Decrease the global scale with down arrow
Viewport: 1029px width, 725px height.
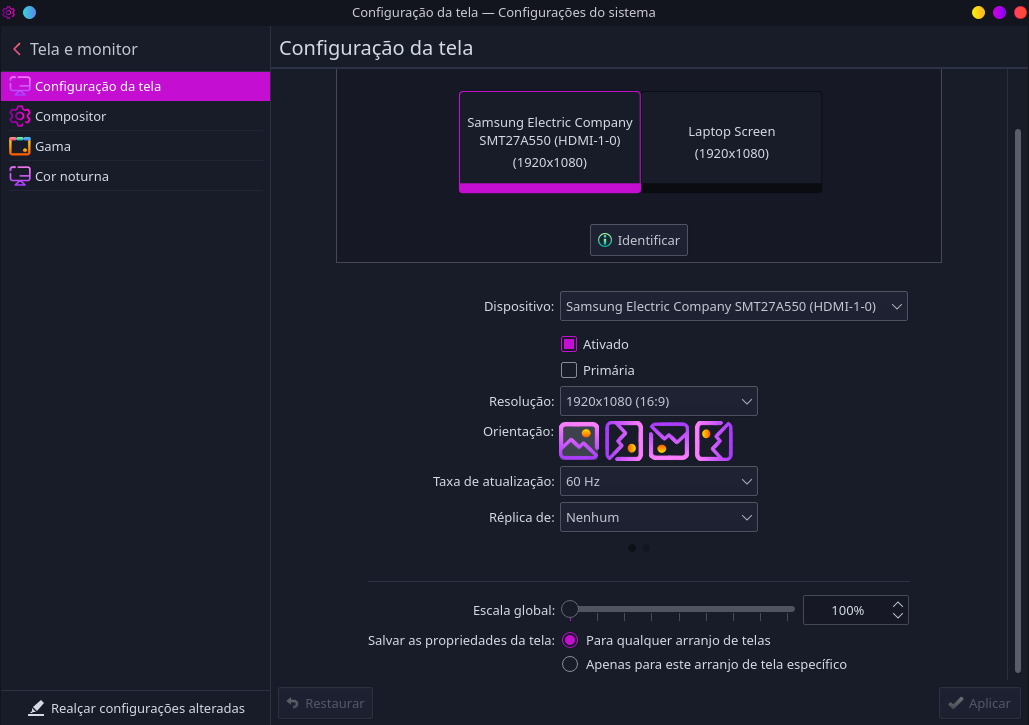[x=898, y=616]
